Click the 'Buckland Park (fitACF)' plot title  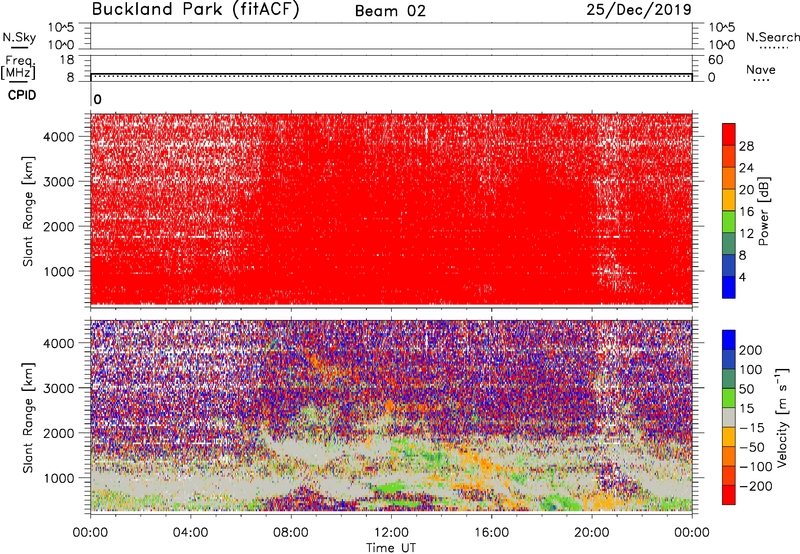(195, 9)
